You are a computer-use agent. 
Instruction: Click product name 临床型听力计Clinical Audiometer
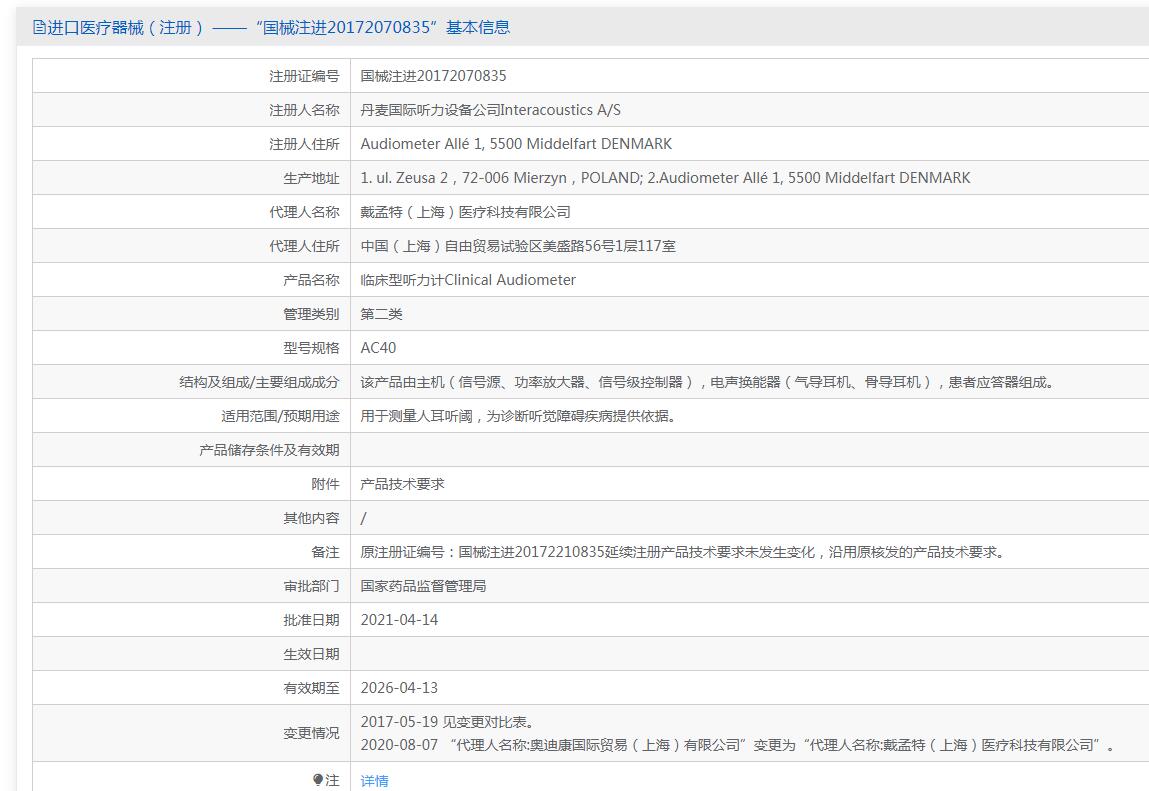tap(468, 280)
